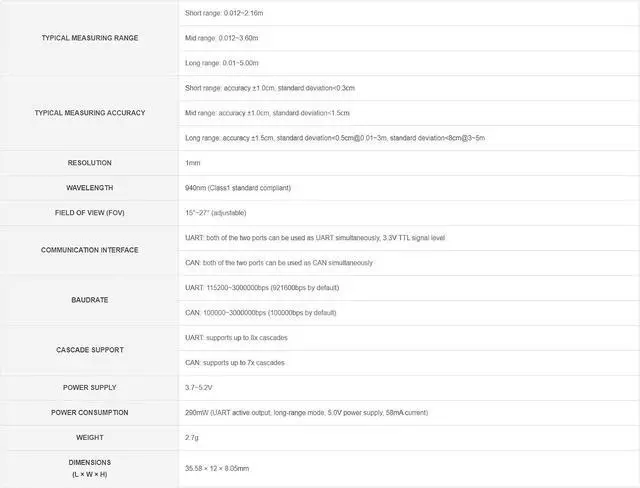Viewport: 640px width, 488px height.
Task: Click the 3.7~5.2V power supply value
Action: click(201, 387)
